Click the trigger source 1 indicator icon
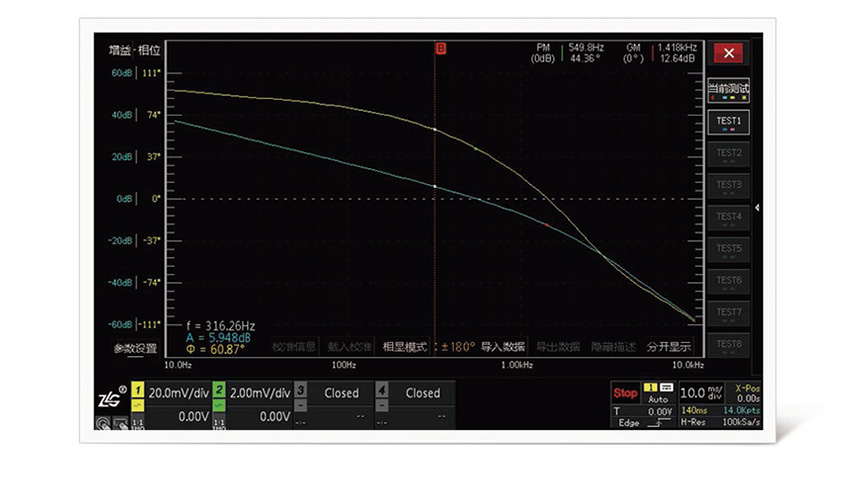The height and width of the screenshot is (480, 850). 651,387
